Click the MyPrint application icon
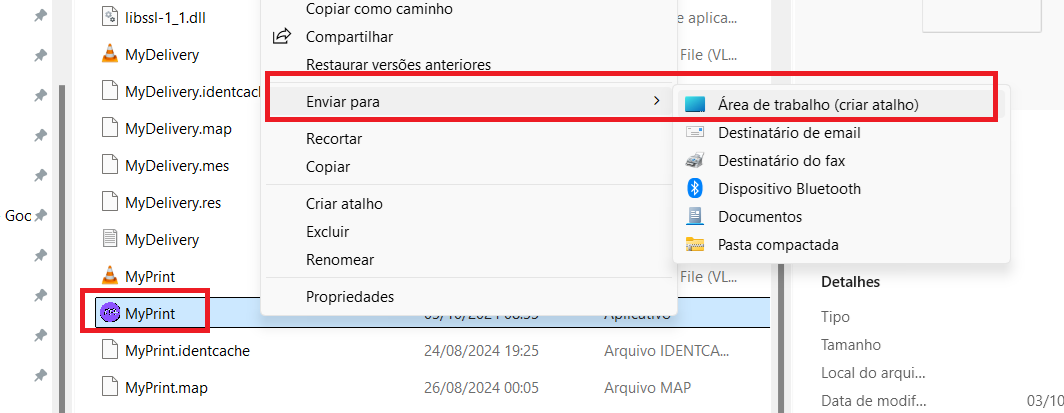 [x=110, y=313]
